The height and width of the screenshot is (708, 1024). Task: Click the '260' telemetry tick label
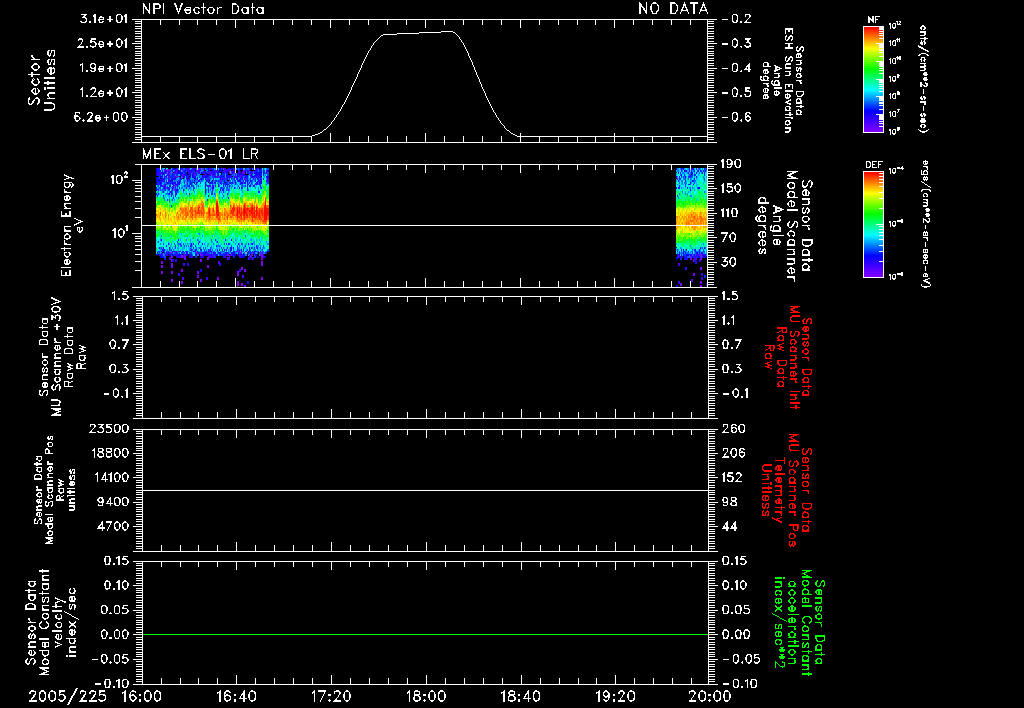(733, 429)
